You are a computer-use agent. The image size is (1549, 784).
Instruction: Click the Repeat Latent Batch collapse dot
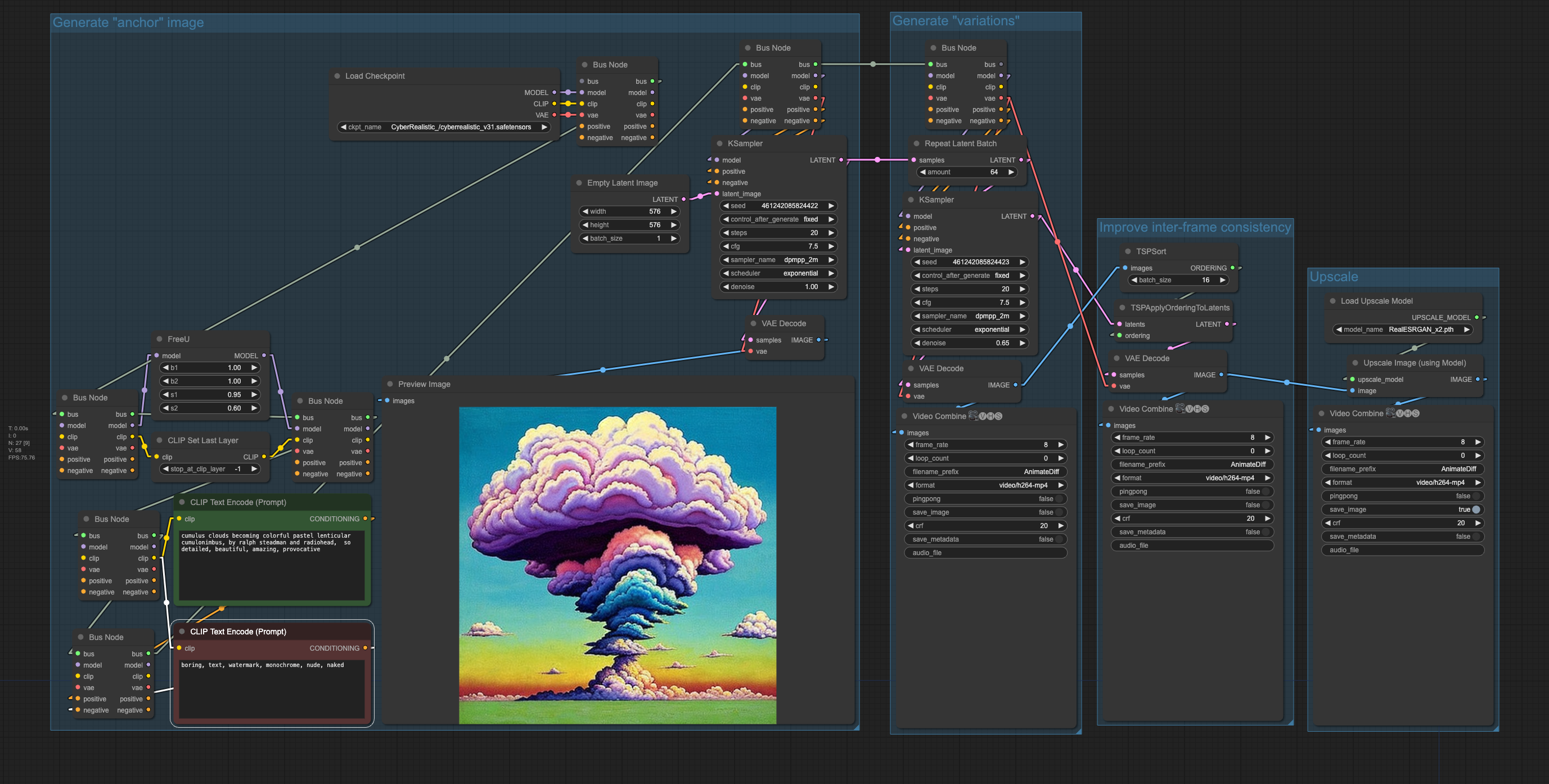pos(916,143)
